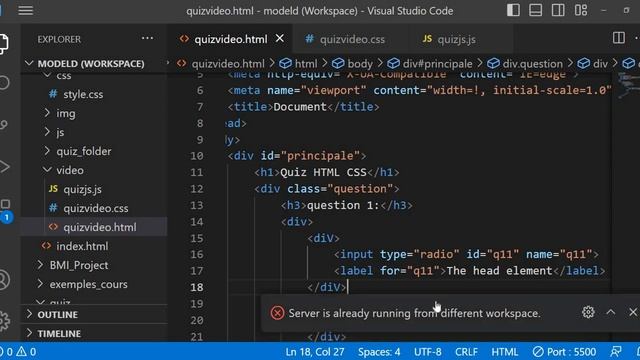The height and width of the screenshot is (360, 640).
Task: Open Manage gear in activity bar
Action: (x=3, y=321)
